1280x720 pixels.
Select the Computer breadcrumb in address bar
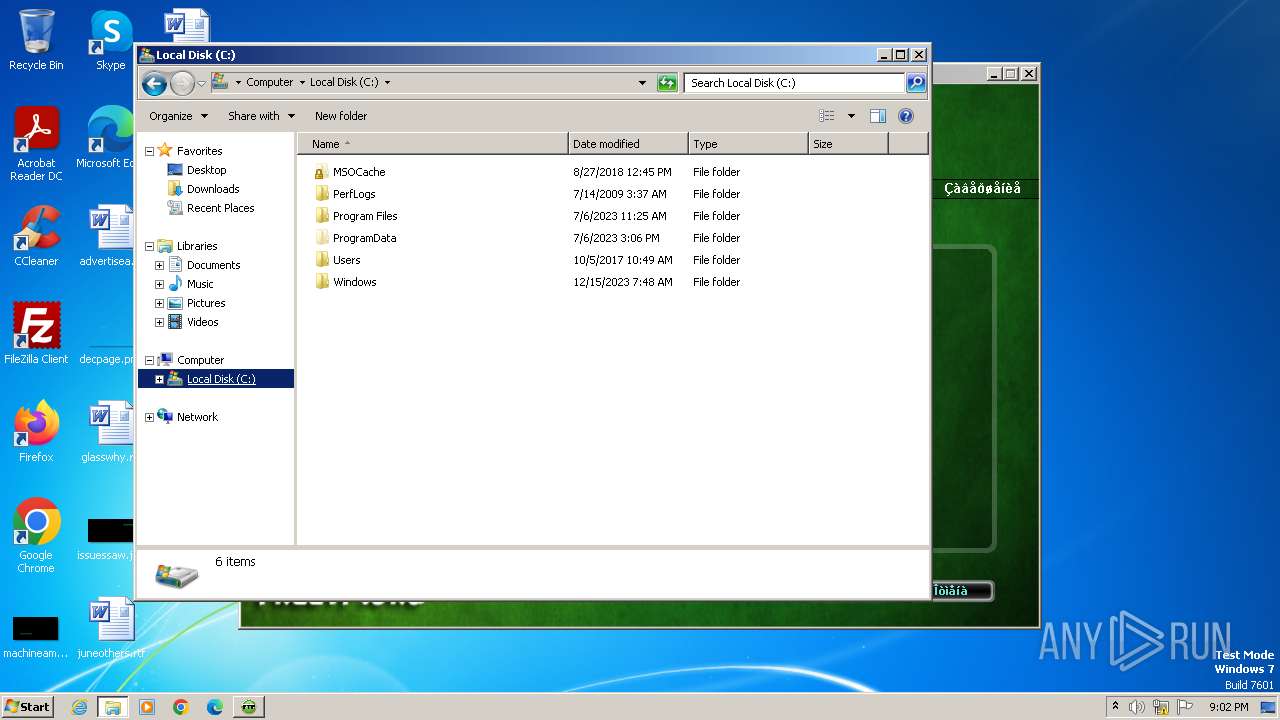click(x=270, y=83)
